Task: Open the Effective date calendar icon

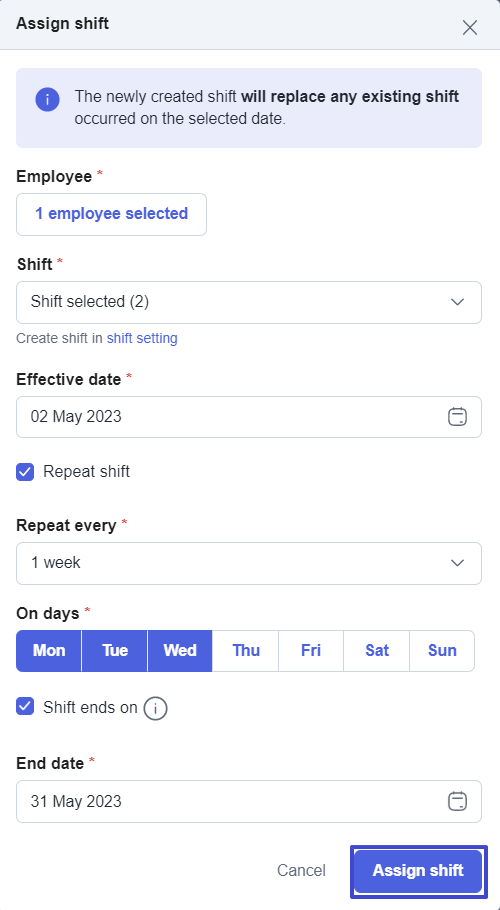Action: (457, 417)
